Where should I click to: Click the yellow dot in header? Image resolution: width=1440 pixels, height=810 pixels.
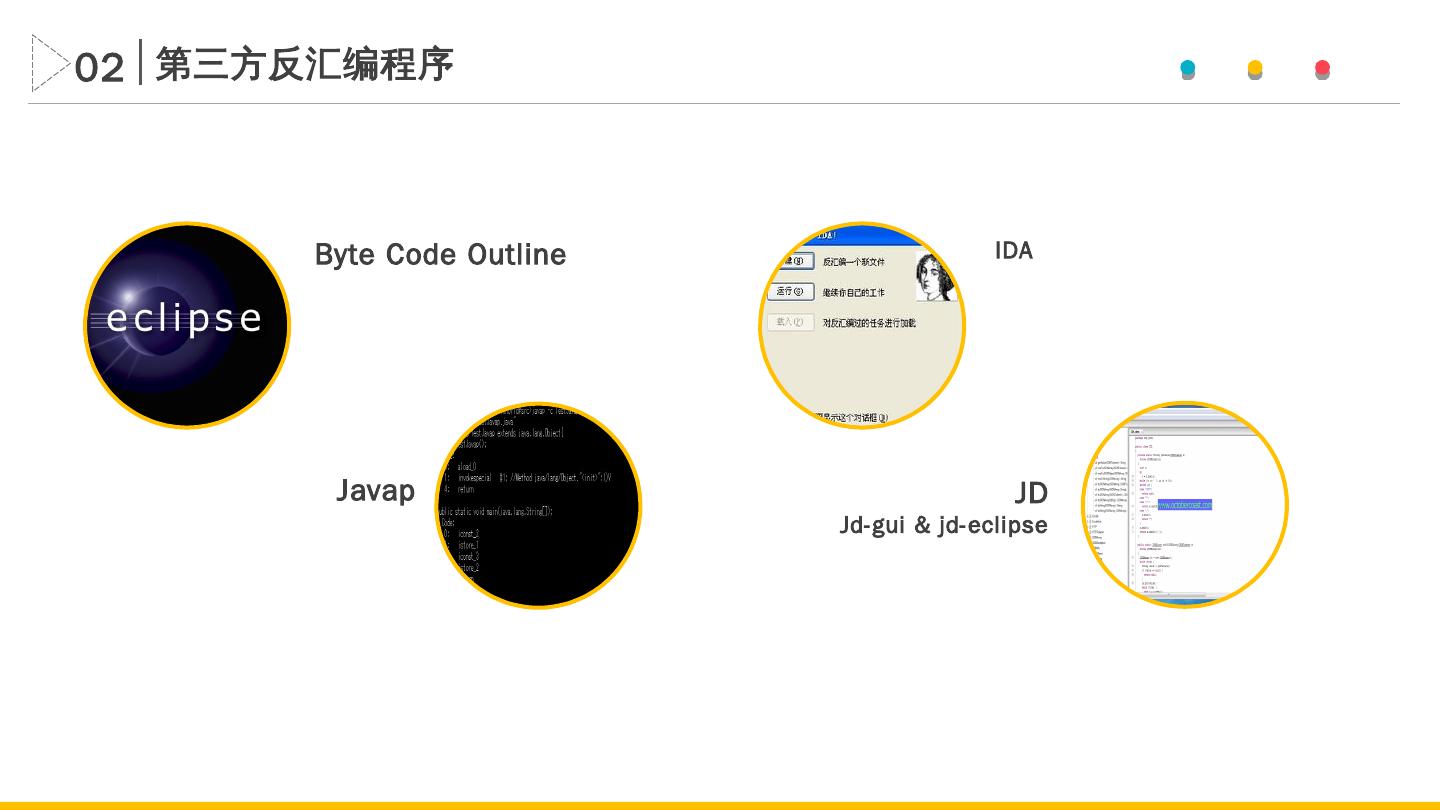click(1254, 69)
